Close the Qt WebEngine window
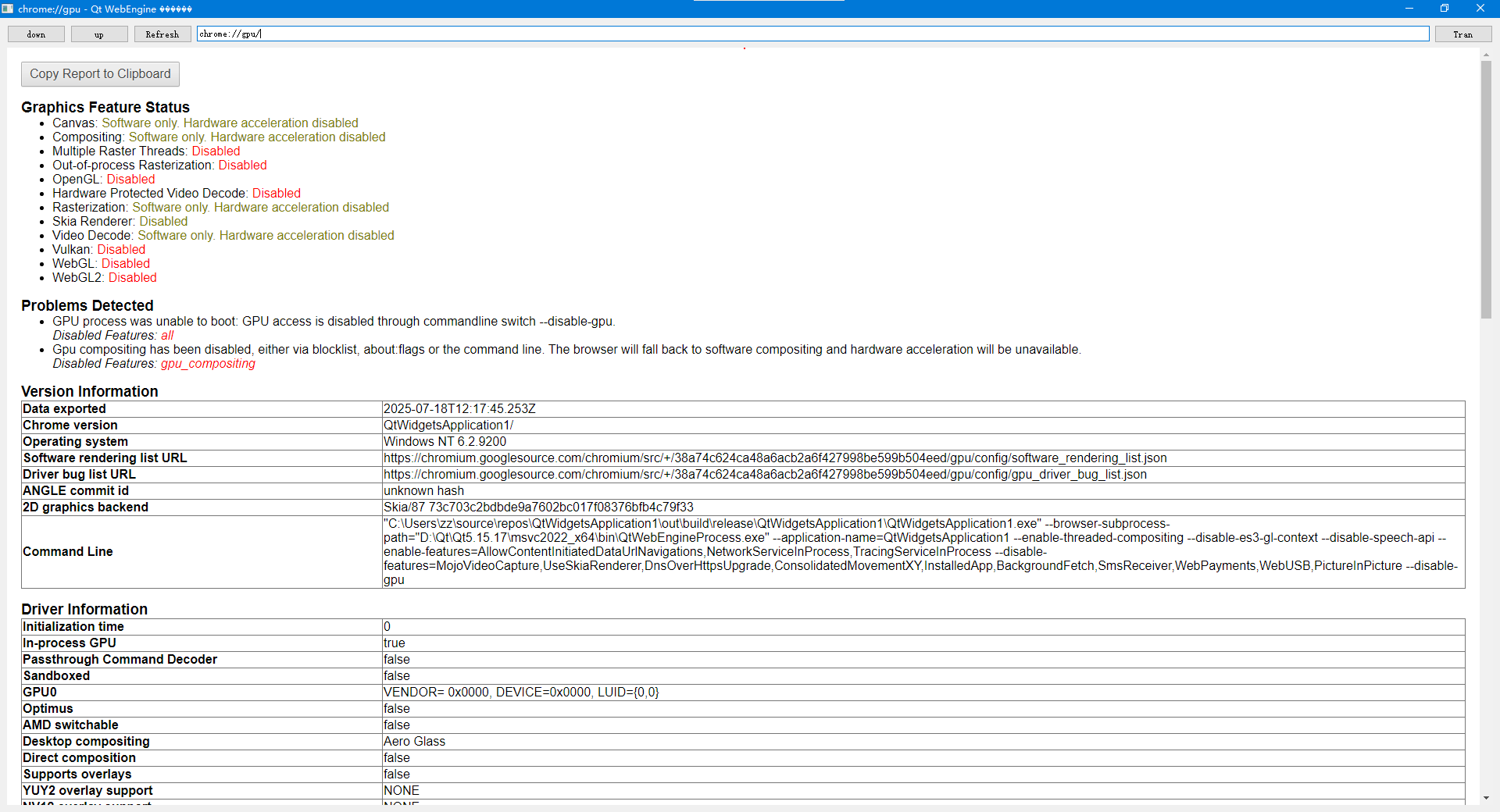The width and height of the screenshot is (1500, 812). (x=1480, y=9)
